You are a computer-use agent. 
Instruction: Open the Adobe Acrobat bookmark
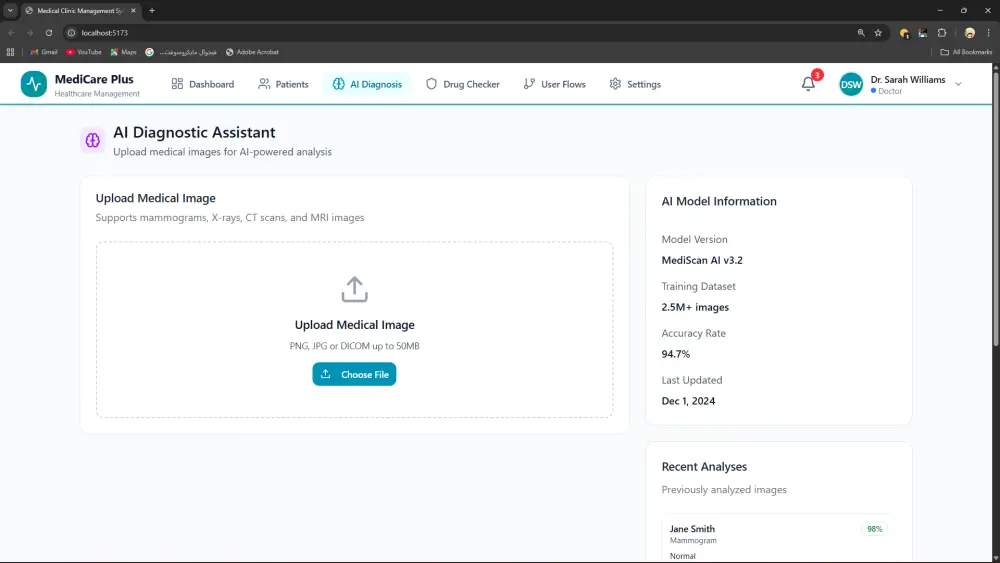[253, 52]
